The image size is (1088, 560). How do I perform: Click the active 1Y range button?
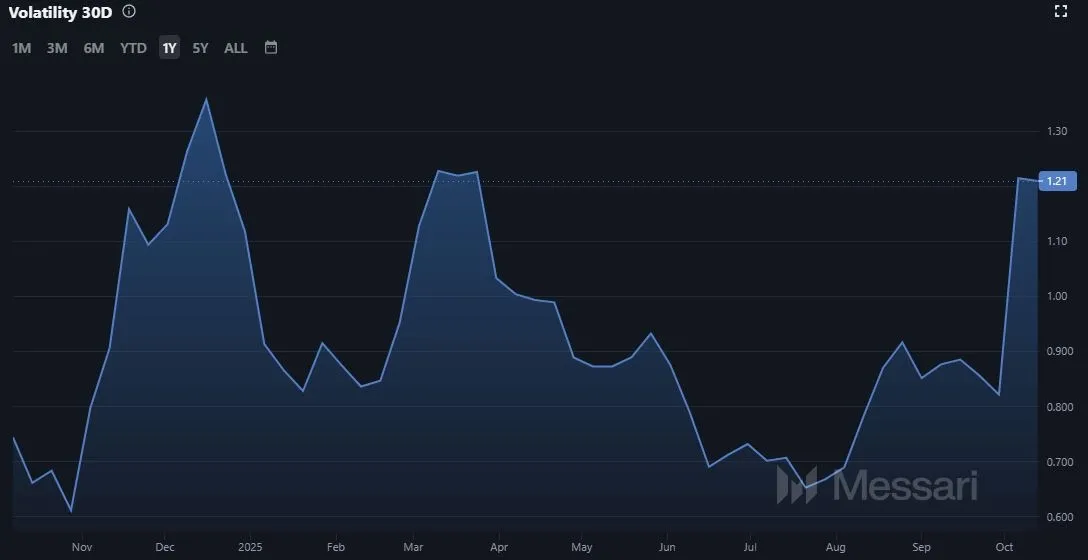(169, 48)
